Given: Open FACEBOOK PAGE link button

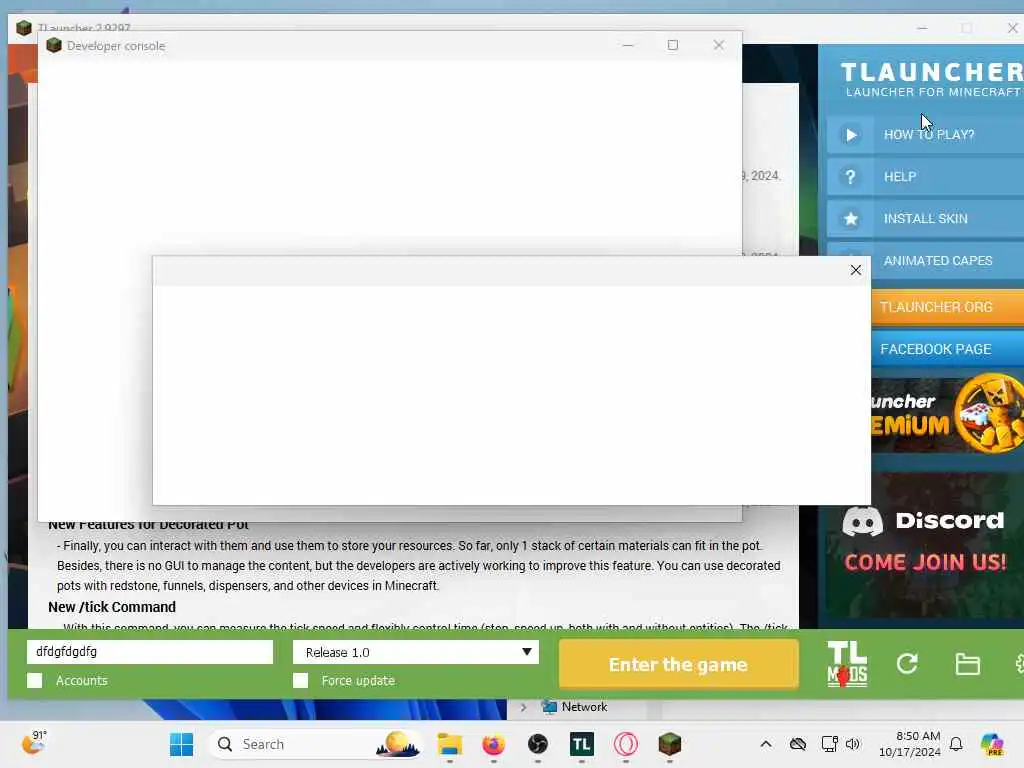Looking at the screenshot, I should tap(948, 349).
